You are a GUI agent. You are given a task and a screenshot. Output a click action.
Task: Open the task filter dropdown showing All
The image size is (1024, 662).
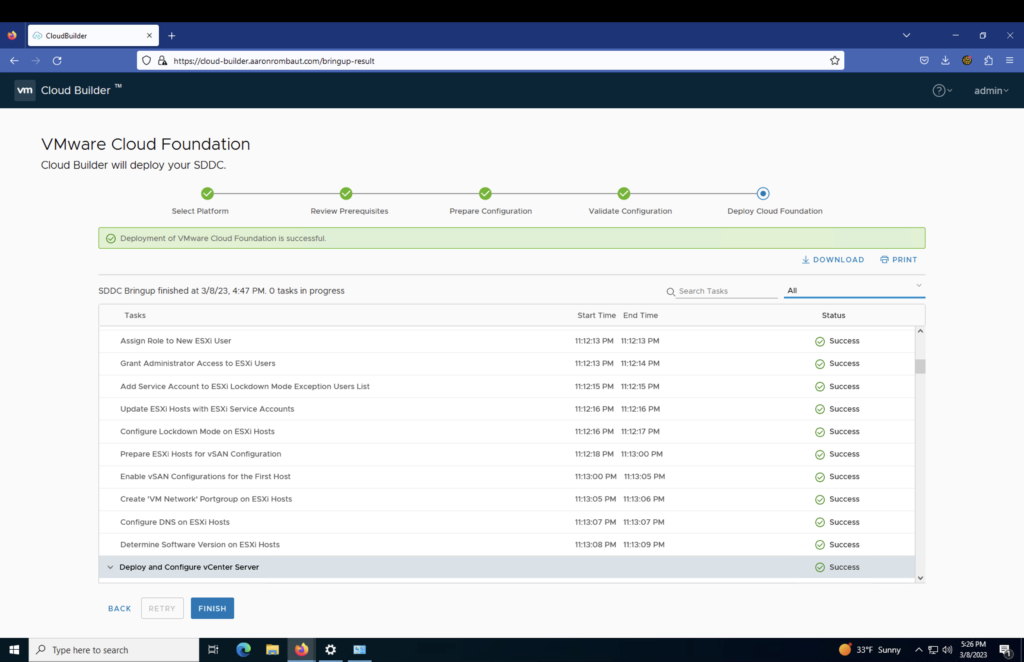[x=854, y=290]
